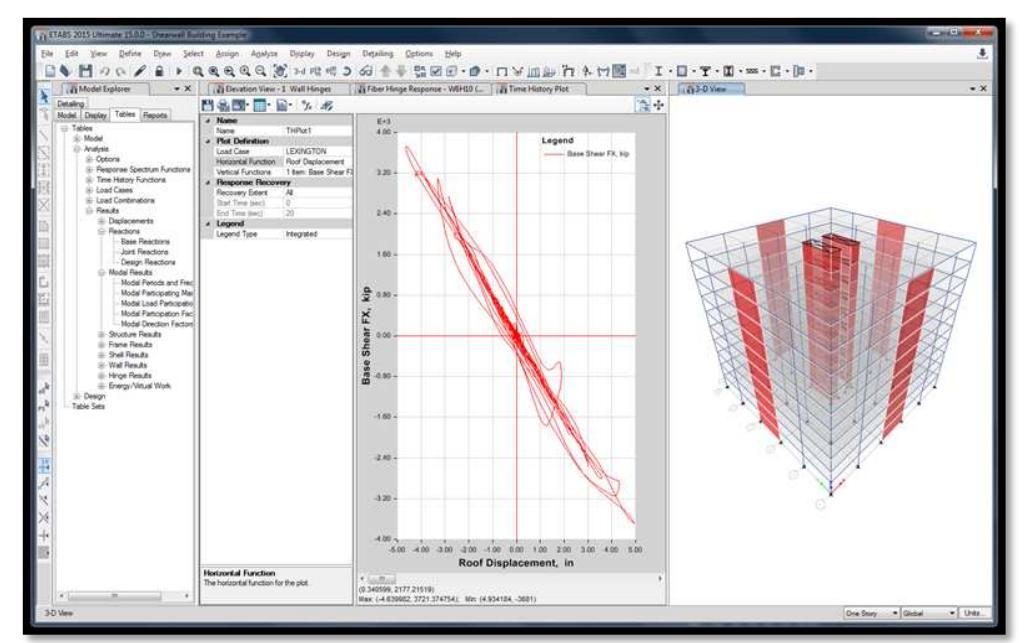Open the One Story dropdown in status bar

[x=871, y=613]
